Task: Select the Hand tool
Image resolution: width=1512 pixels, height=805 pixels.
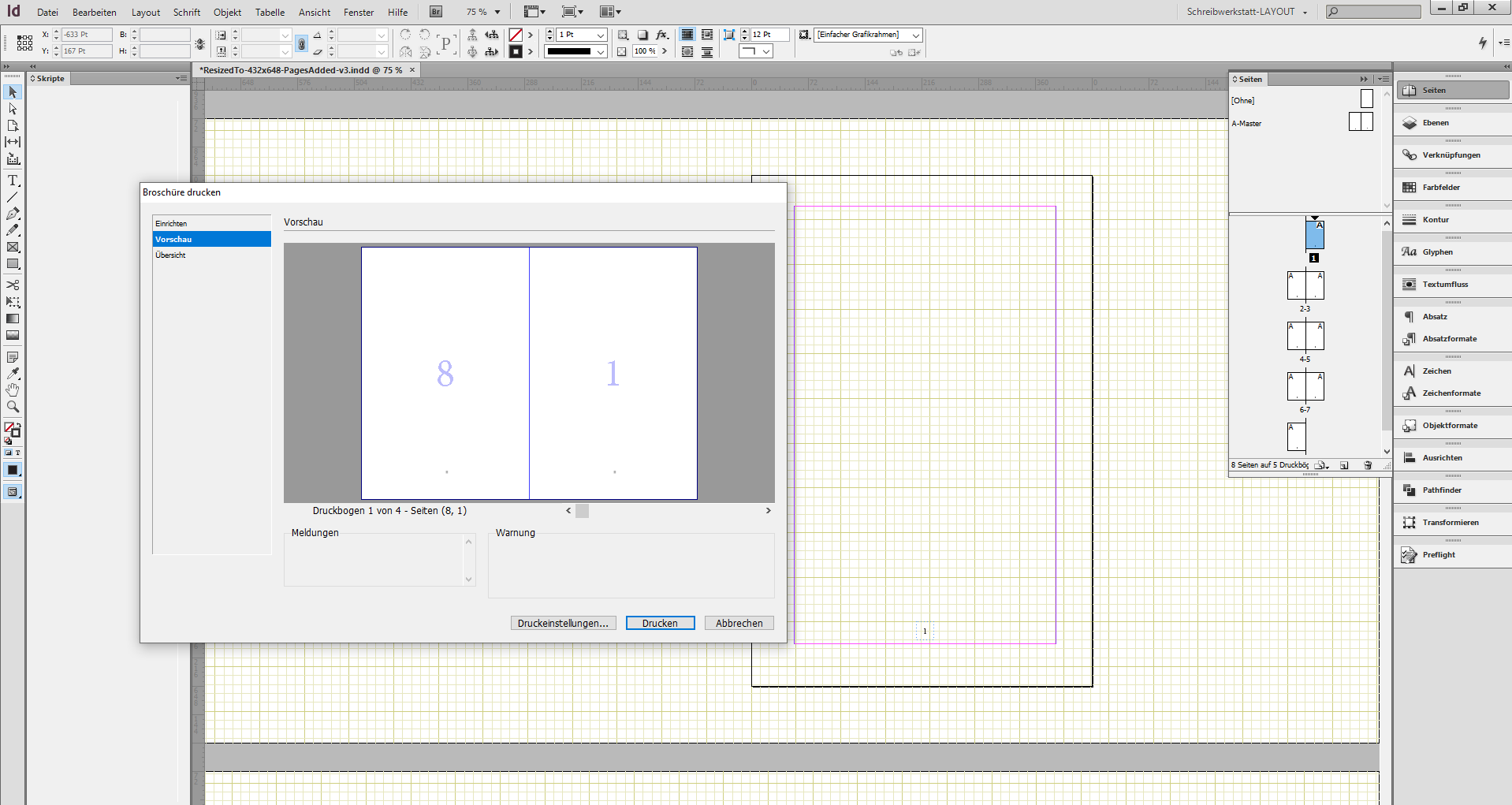Action: (x=13, y=389)
